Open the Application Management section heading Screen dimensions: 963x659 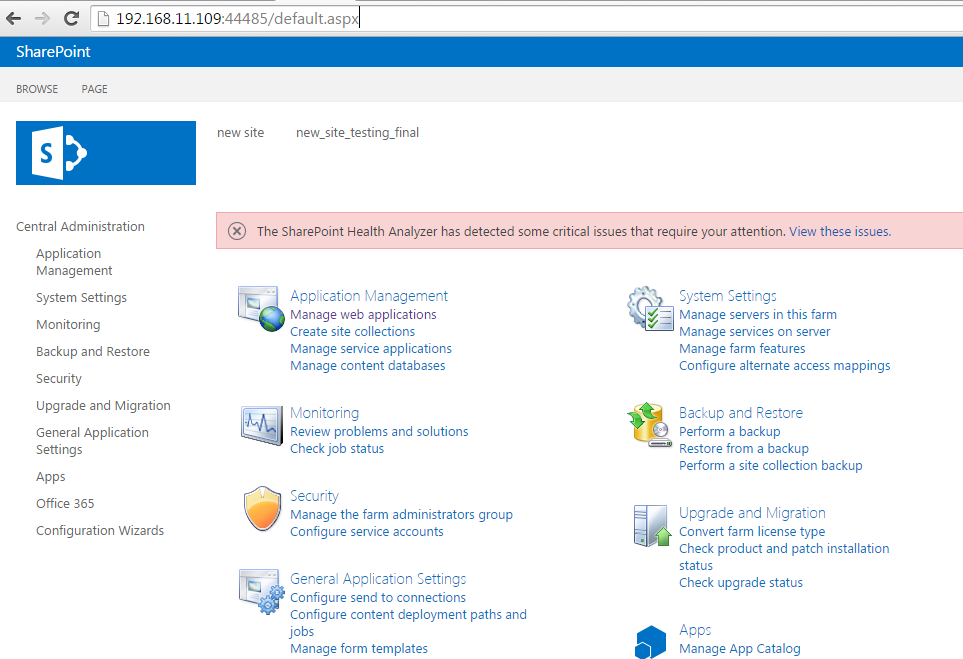pos(369,296)
